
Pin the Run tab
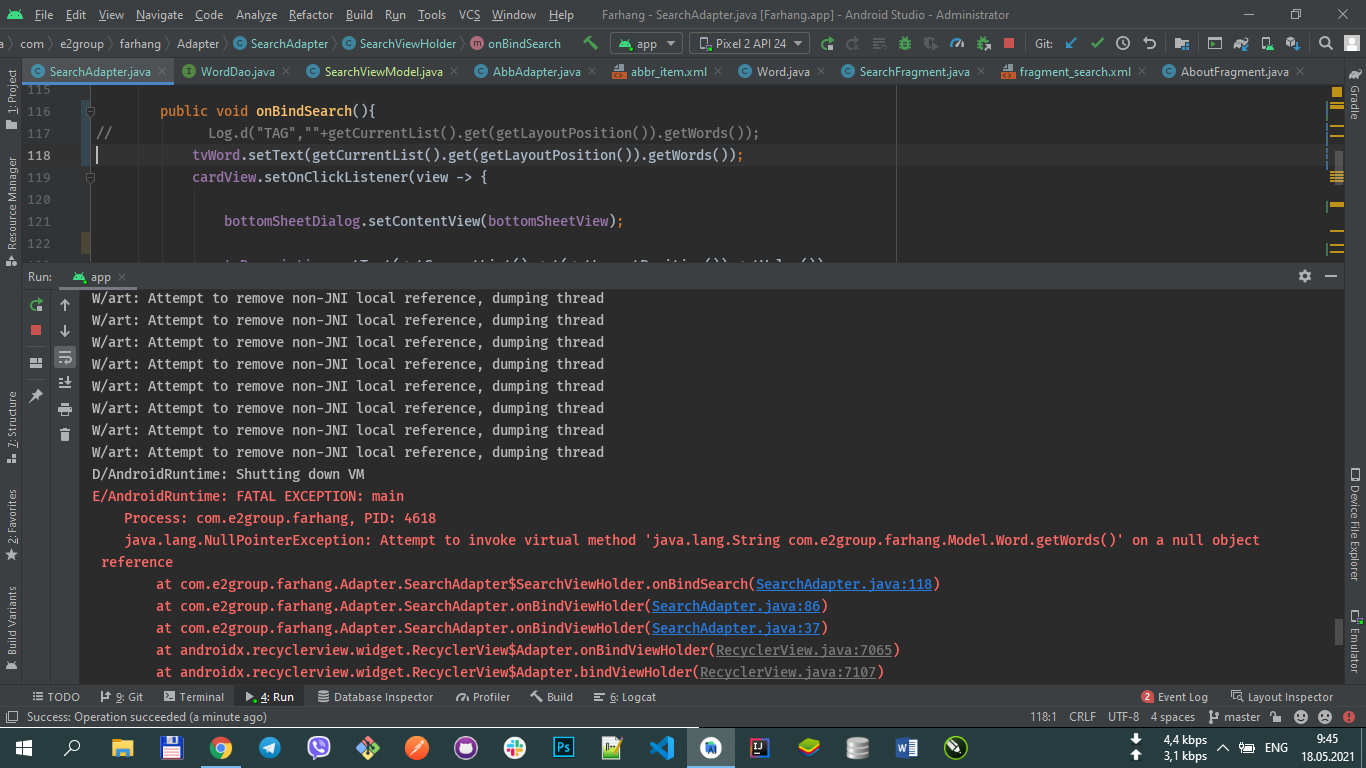pyautogui.click(x=36, y=396)
